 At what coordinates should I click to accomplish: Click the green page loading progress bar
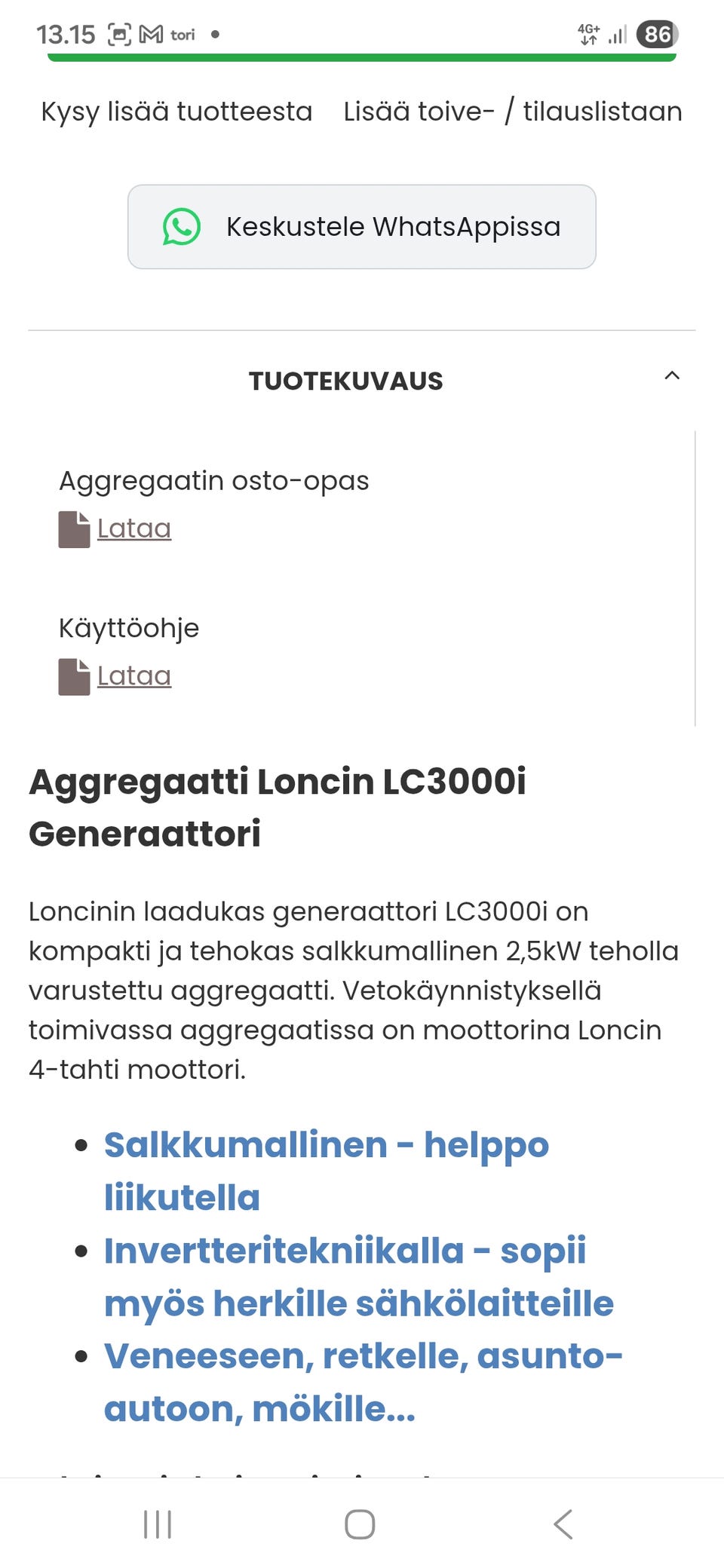tap(362, 57)
